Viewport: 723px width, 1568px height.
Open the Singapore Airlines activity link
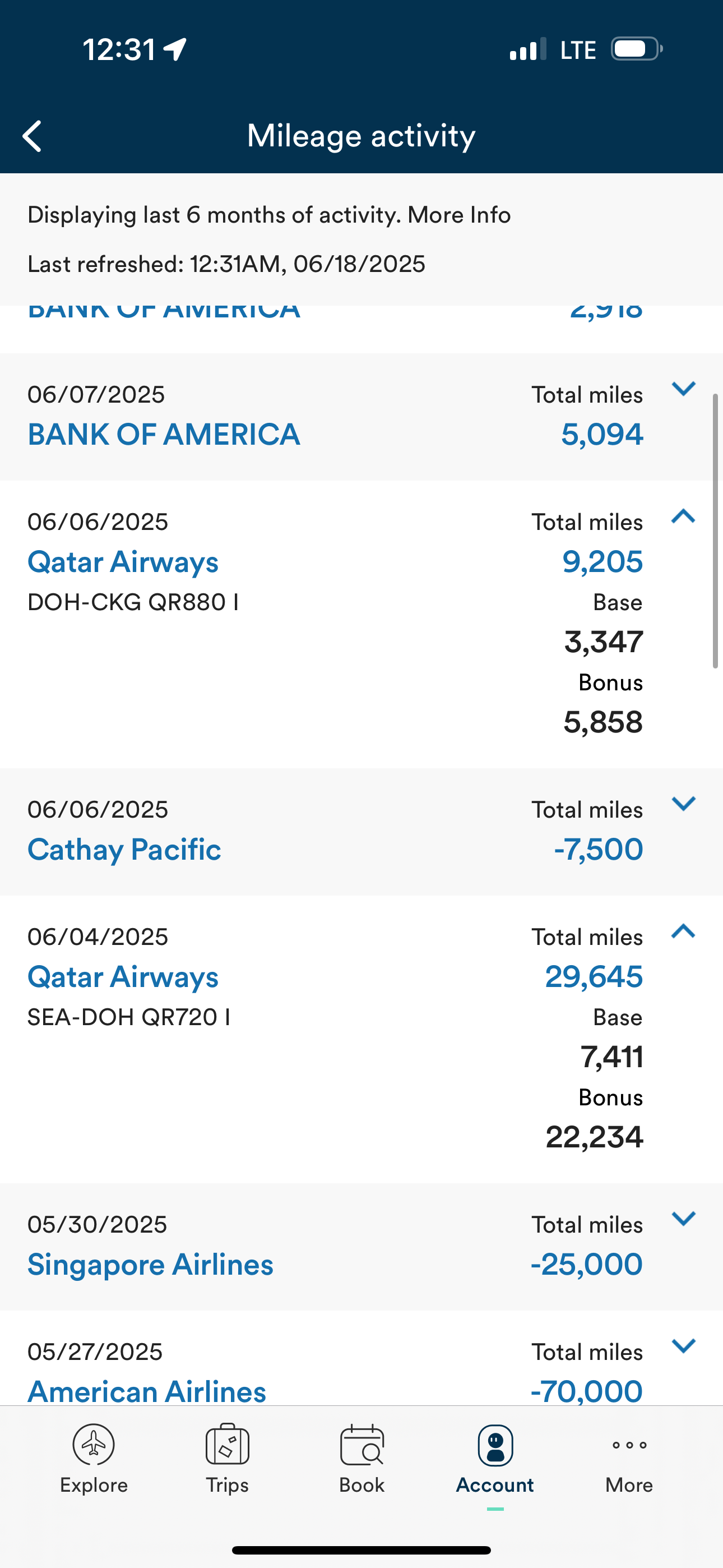coord(150,1264)
